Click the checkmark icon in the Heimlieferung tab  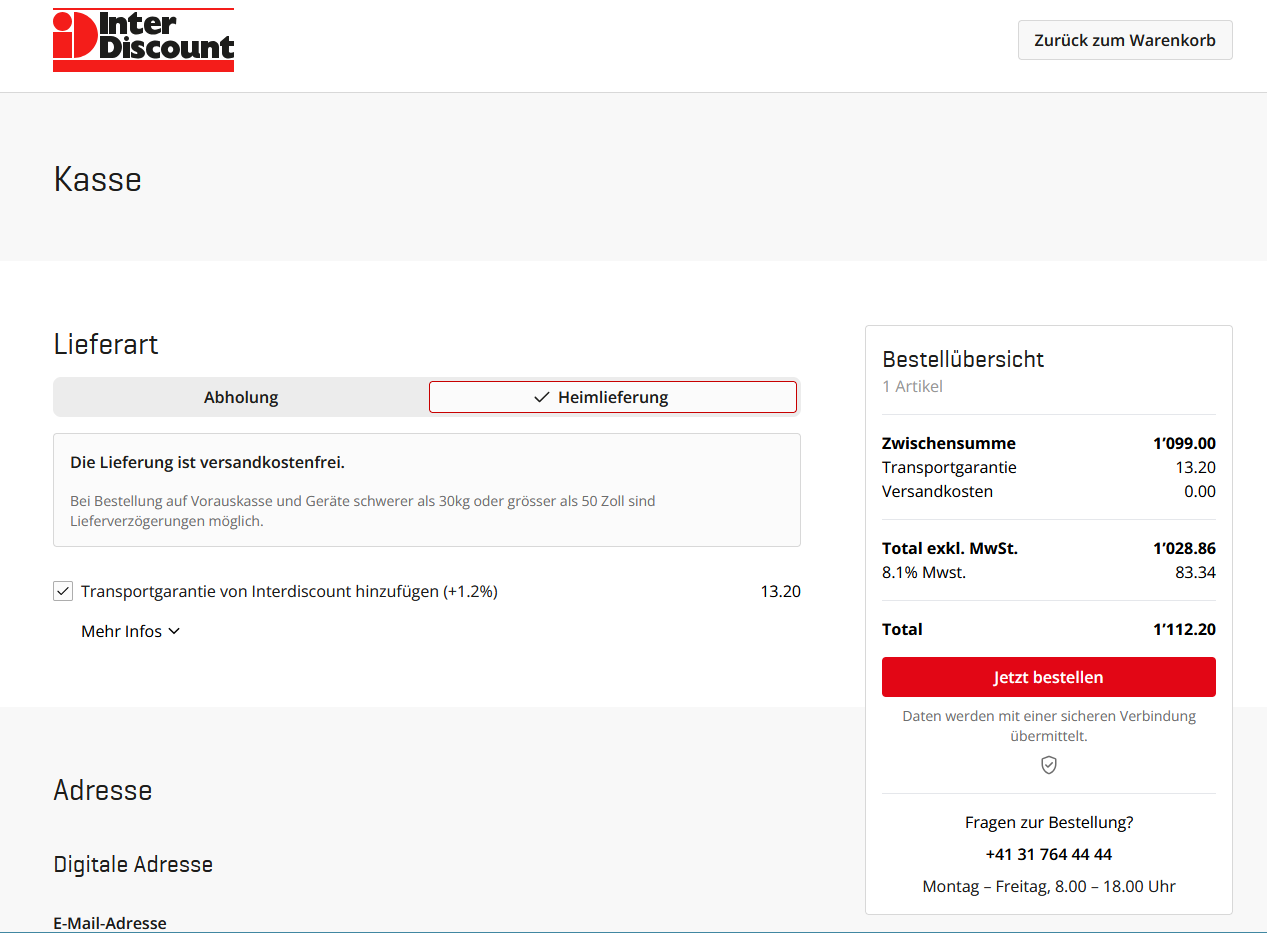pos(541,397)
